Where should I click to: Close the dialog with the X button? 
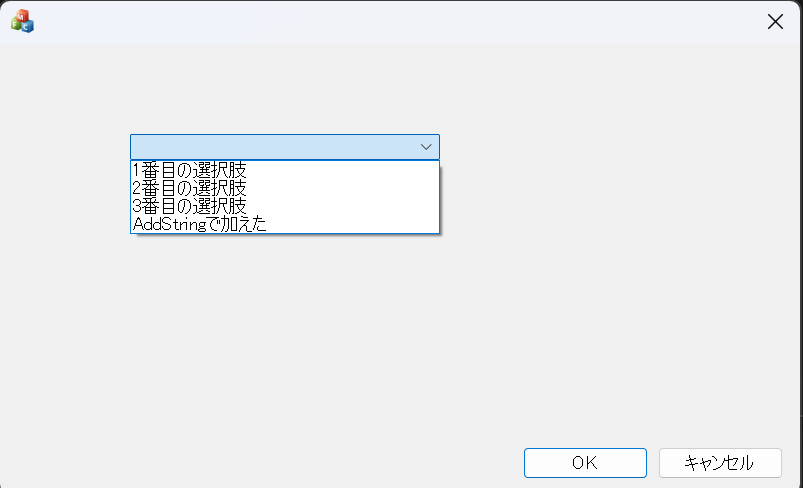point(775,22)
